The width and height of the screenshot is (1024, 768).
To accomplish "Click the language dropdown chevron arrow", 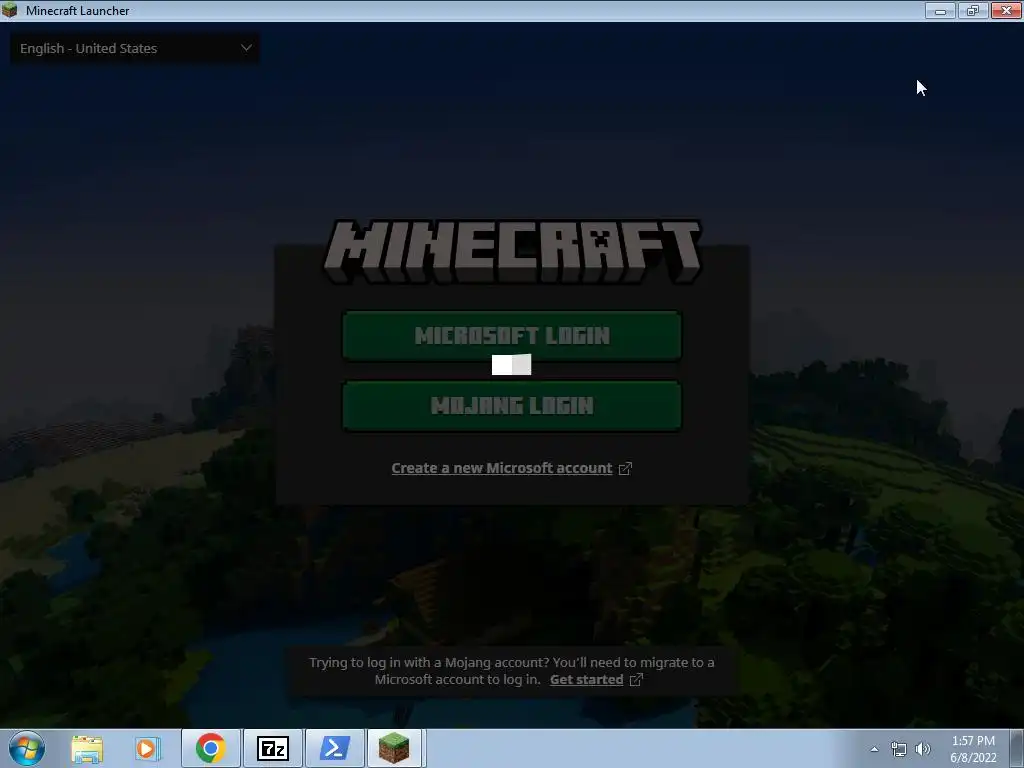I will (246, 48).
